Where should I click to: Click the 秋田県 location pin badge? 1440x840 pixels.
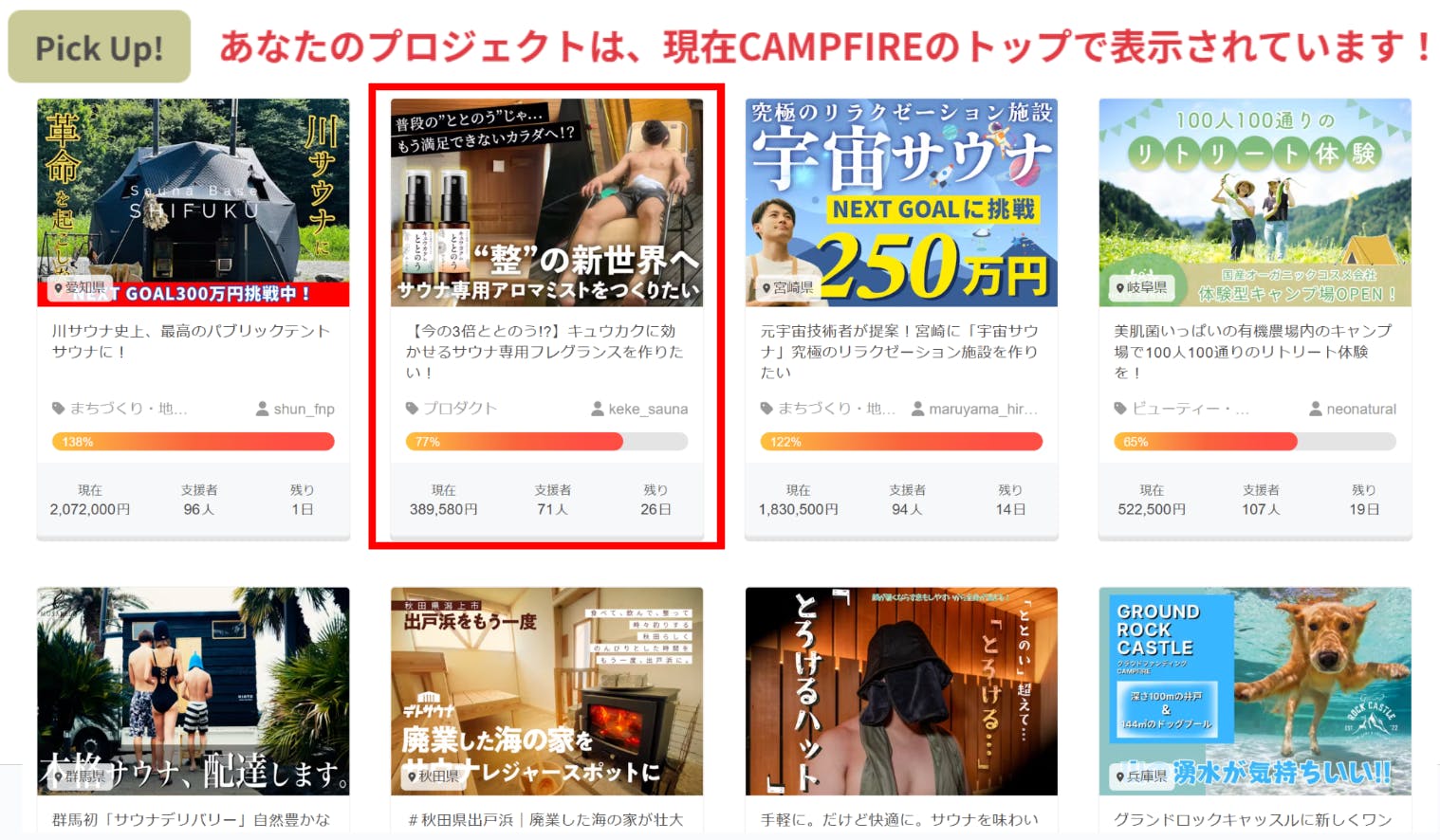click(433, 776)
